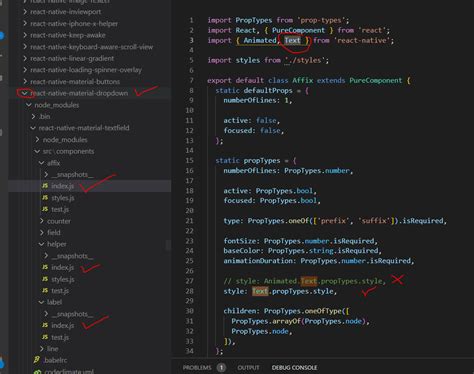Open test.js in the affix folder
474x374 pixels.
tap(60, 209)
